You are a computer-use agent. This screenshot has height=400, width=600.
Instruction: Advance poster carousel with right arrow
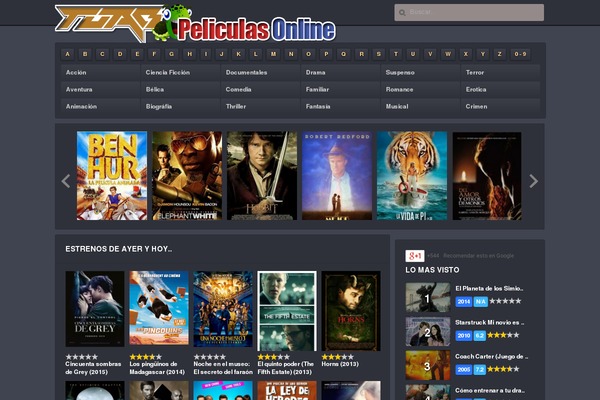click(533, 181)
